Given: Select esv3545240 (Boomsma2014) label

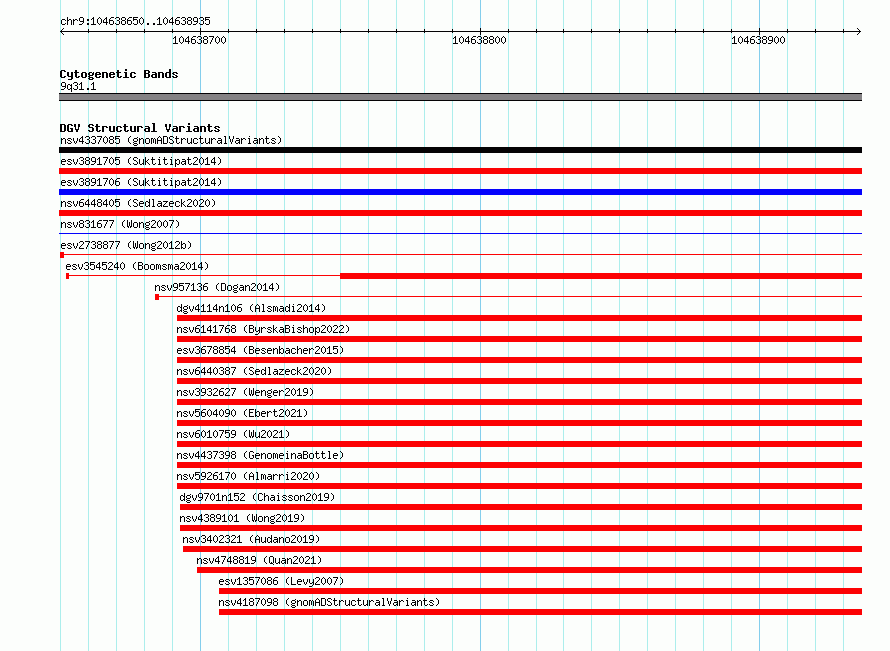Looking at the screenshot, I should point(137,266).
